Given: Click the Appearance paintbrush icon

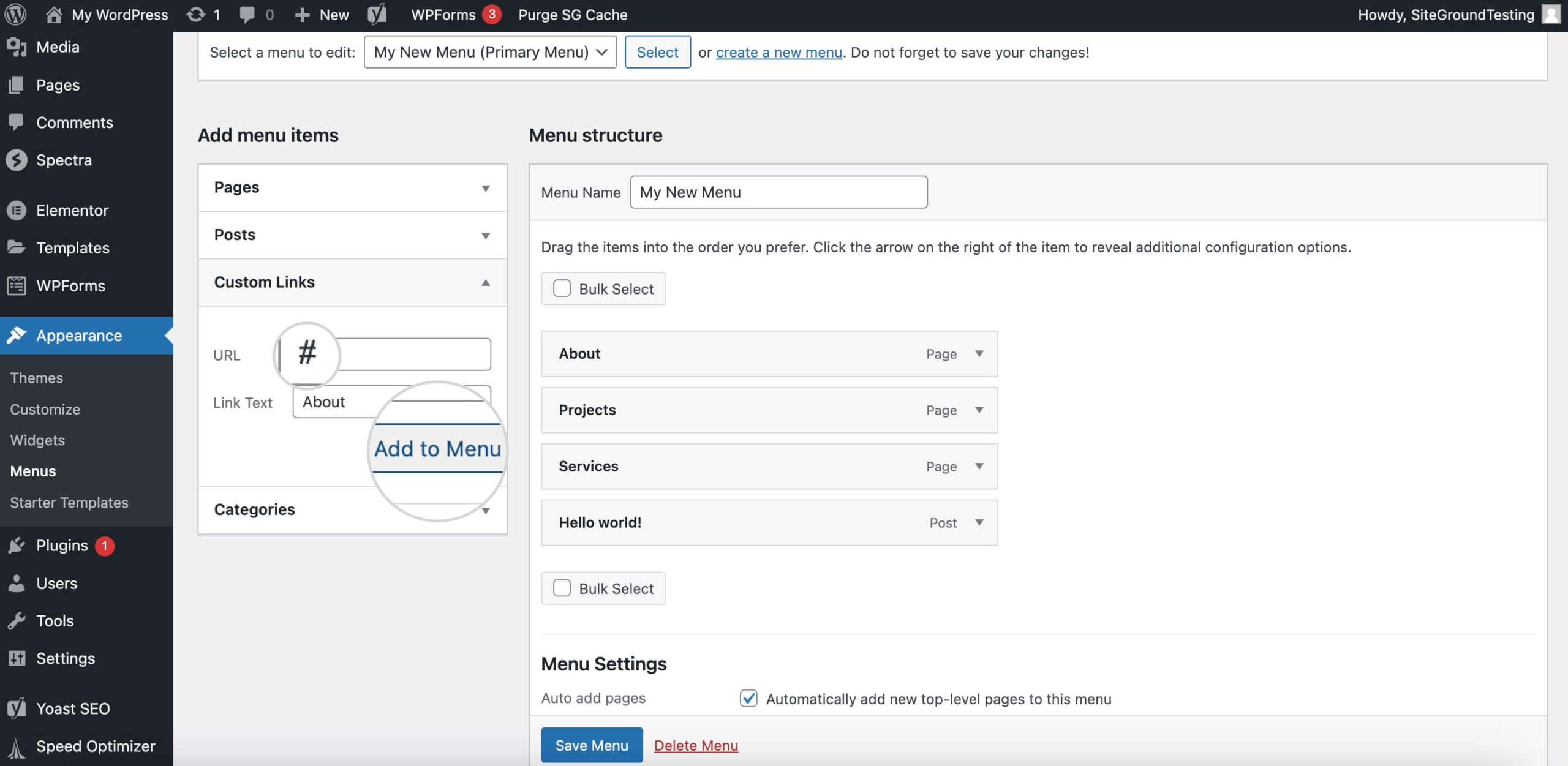Looking at the screenshot, I should pyautogui.click(x=17, y=335).
